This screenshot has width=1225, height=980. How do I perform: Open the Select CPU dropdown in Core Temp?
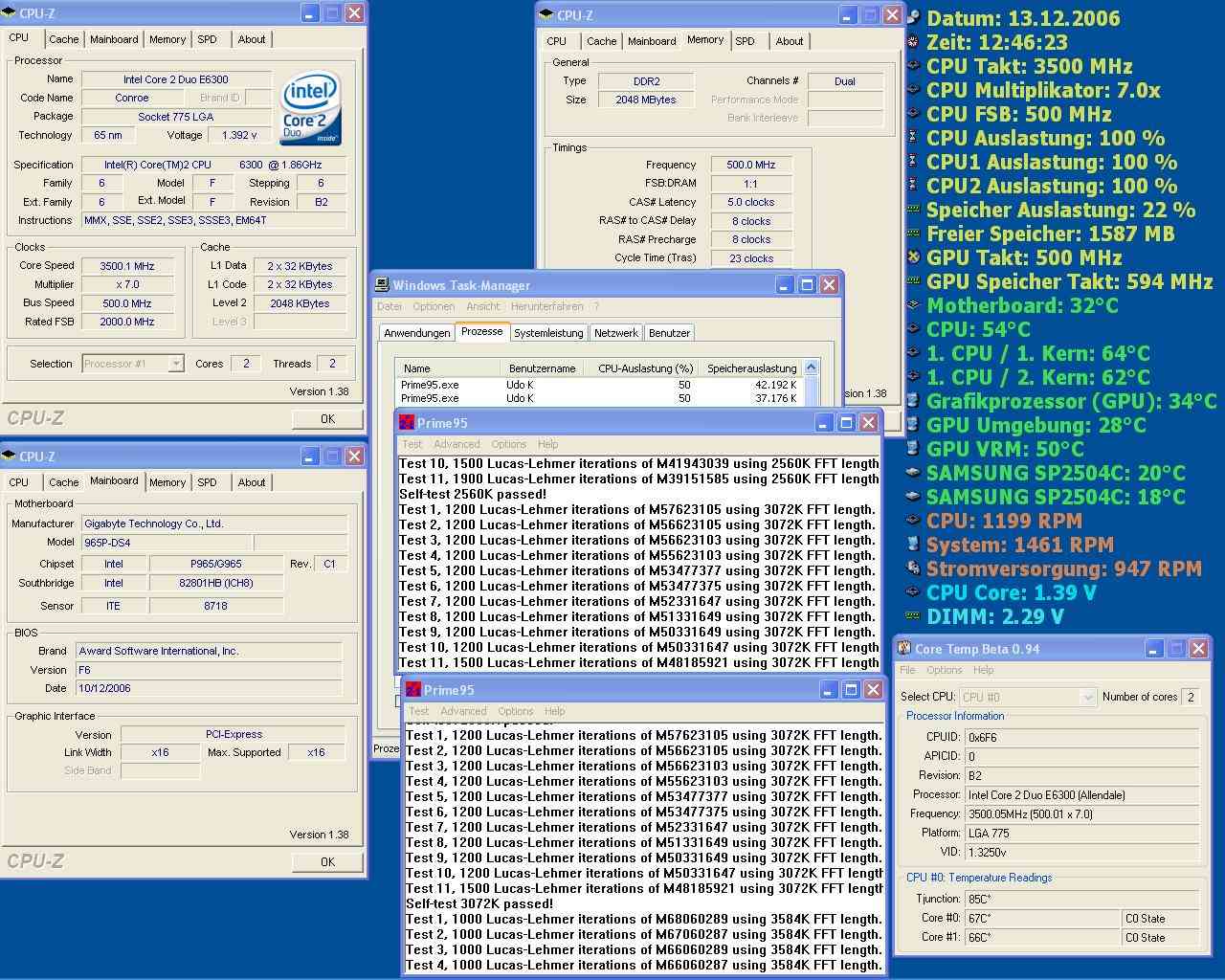point(1087,697)
